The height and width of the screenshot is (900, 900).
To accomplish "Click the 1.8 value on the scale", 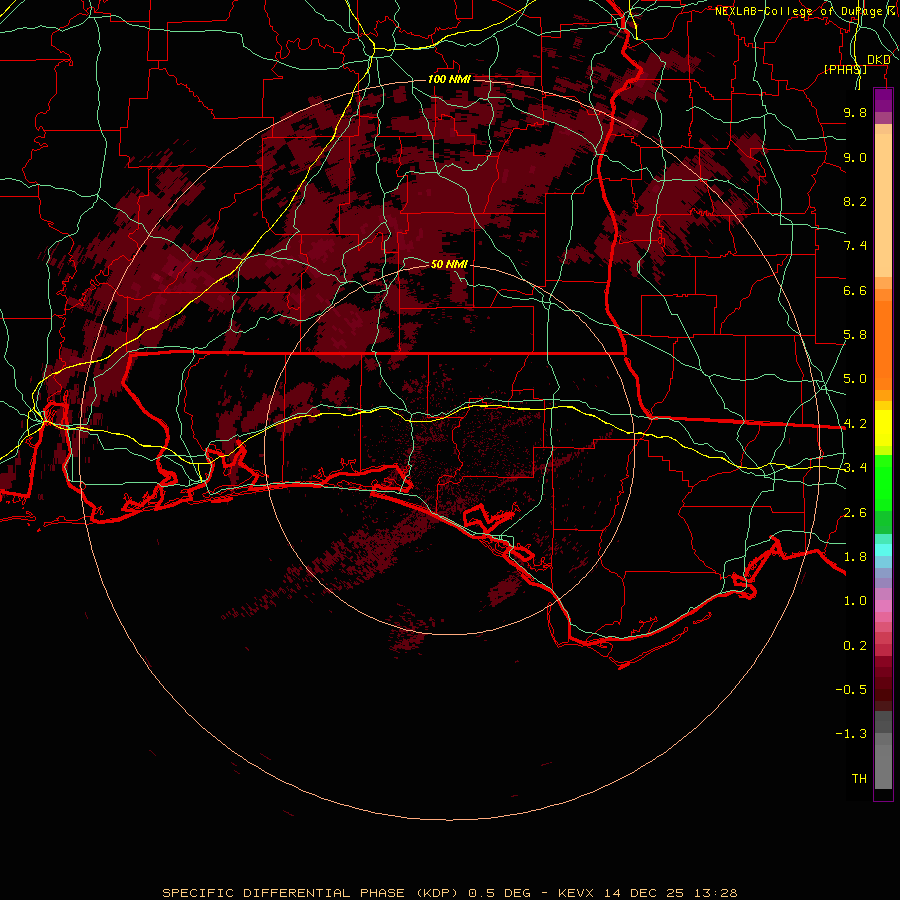I will pos(855,557).
